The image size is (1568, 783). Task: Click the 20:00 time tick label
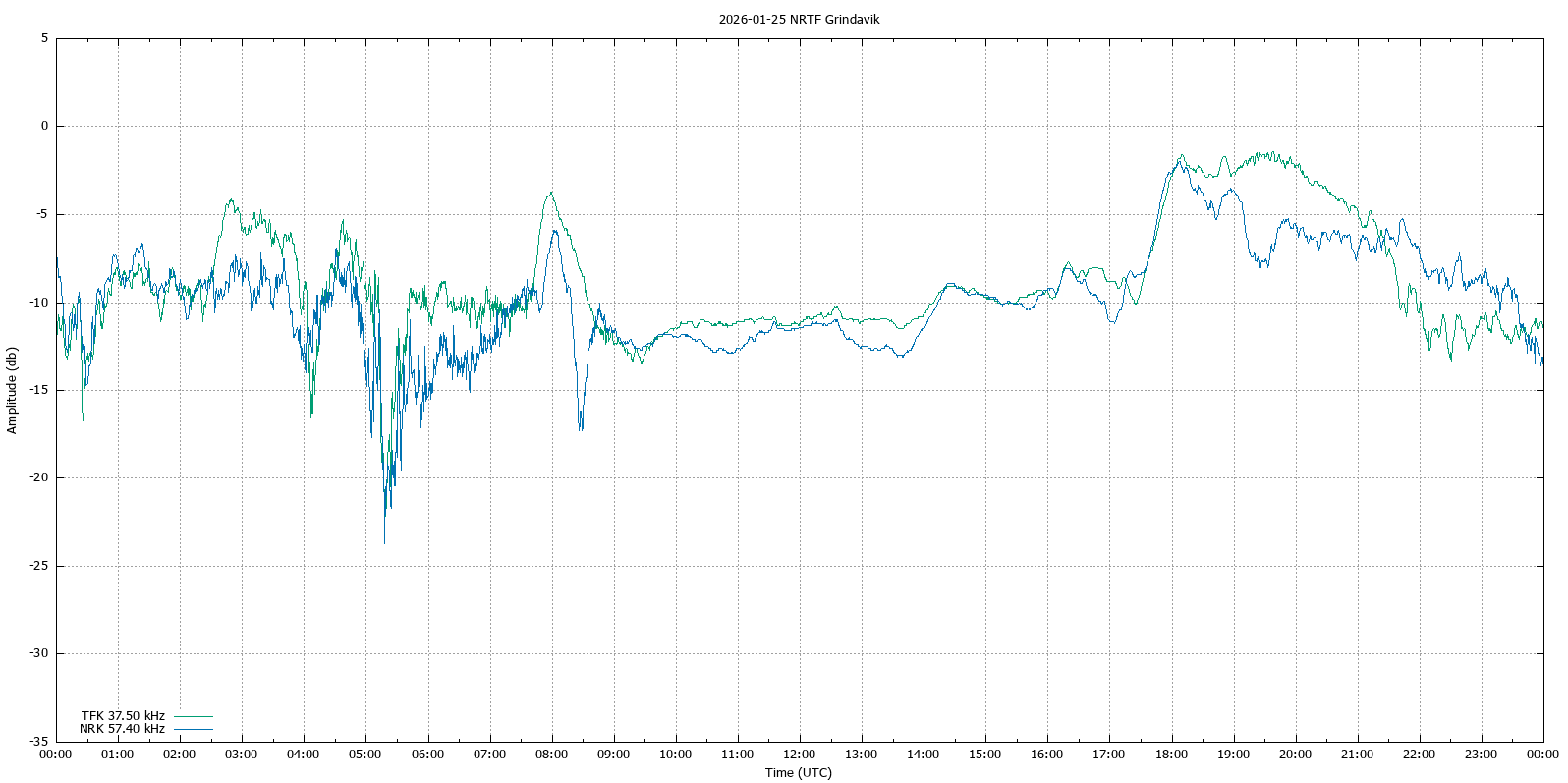click(x=1295, y=755)
